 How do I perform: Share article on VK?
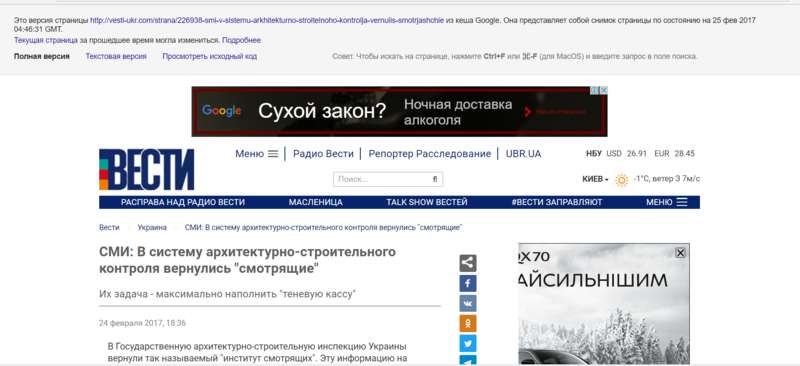point(468,303)
